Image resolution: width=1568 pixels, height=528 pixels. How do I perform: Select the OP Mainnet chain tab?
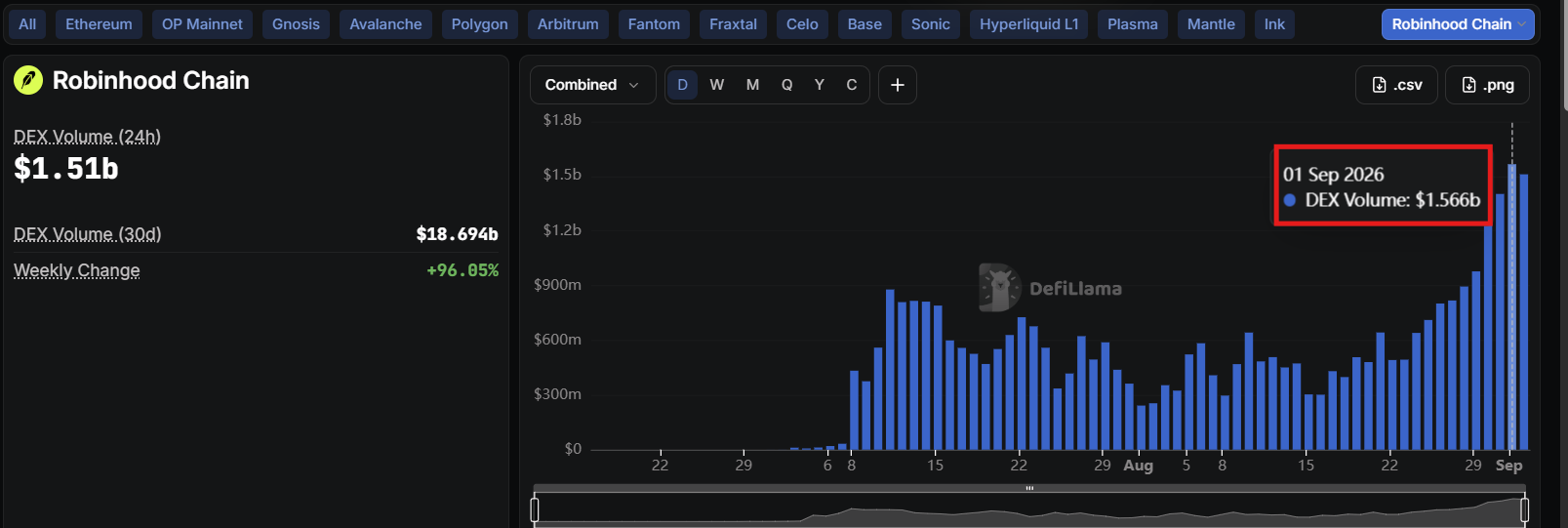coord(202,24)
